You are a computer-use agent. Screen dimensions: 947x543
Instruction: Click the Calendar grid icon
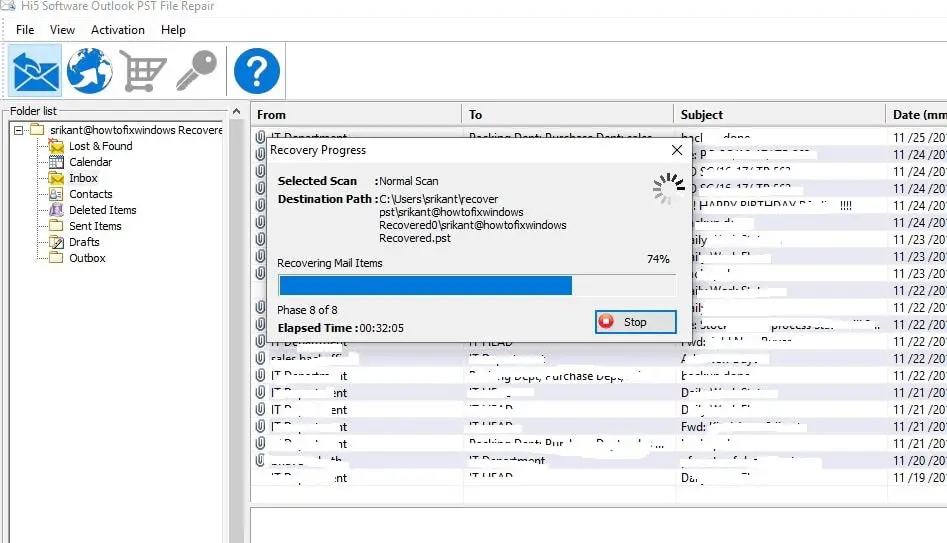[56, 162]
